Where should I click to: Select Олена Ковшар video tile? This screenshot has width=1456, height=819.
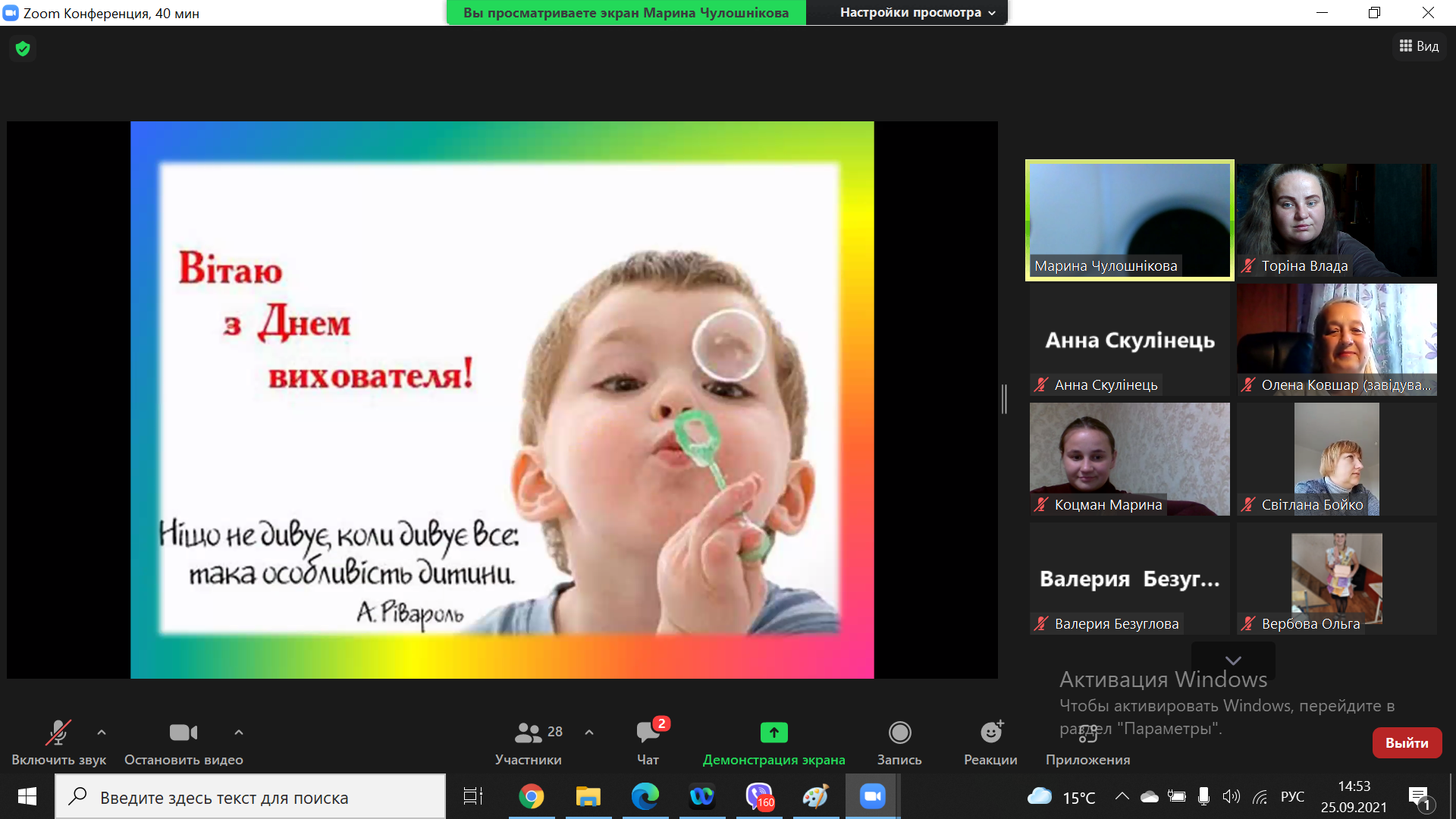1336,340
